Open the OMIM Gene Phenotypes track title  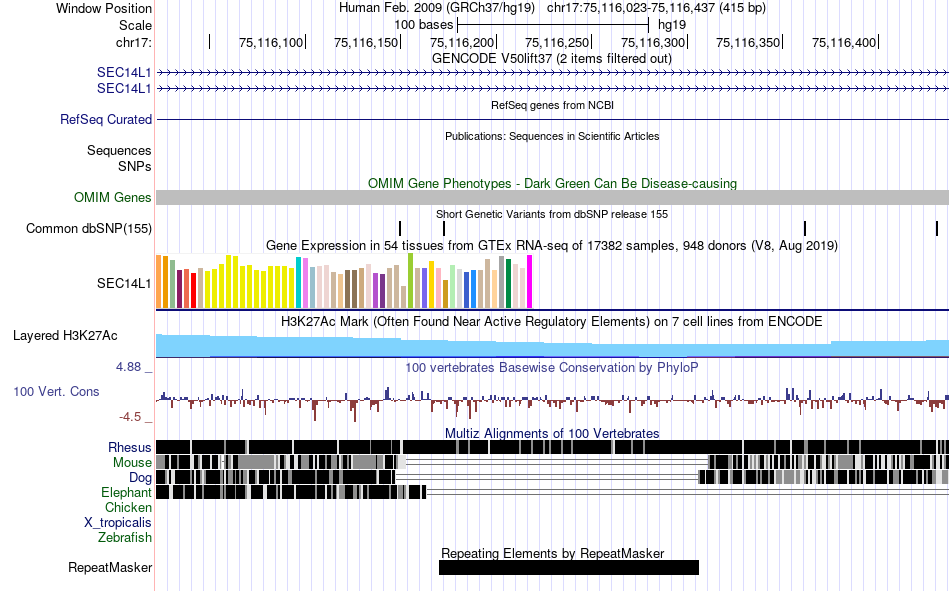click(552, 184)
